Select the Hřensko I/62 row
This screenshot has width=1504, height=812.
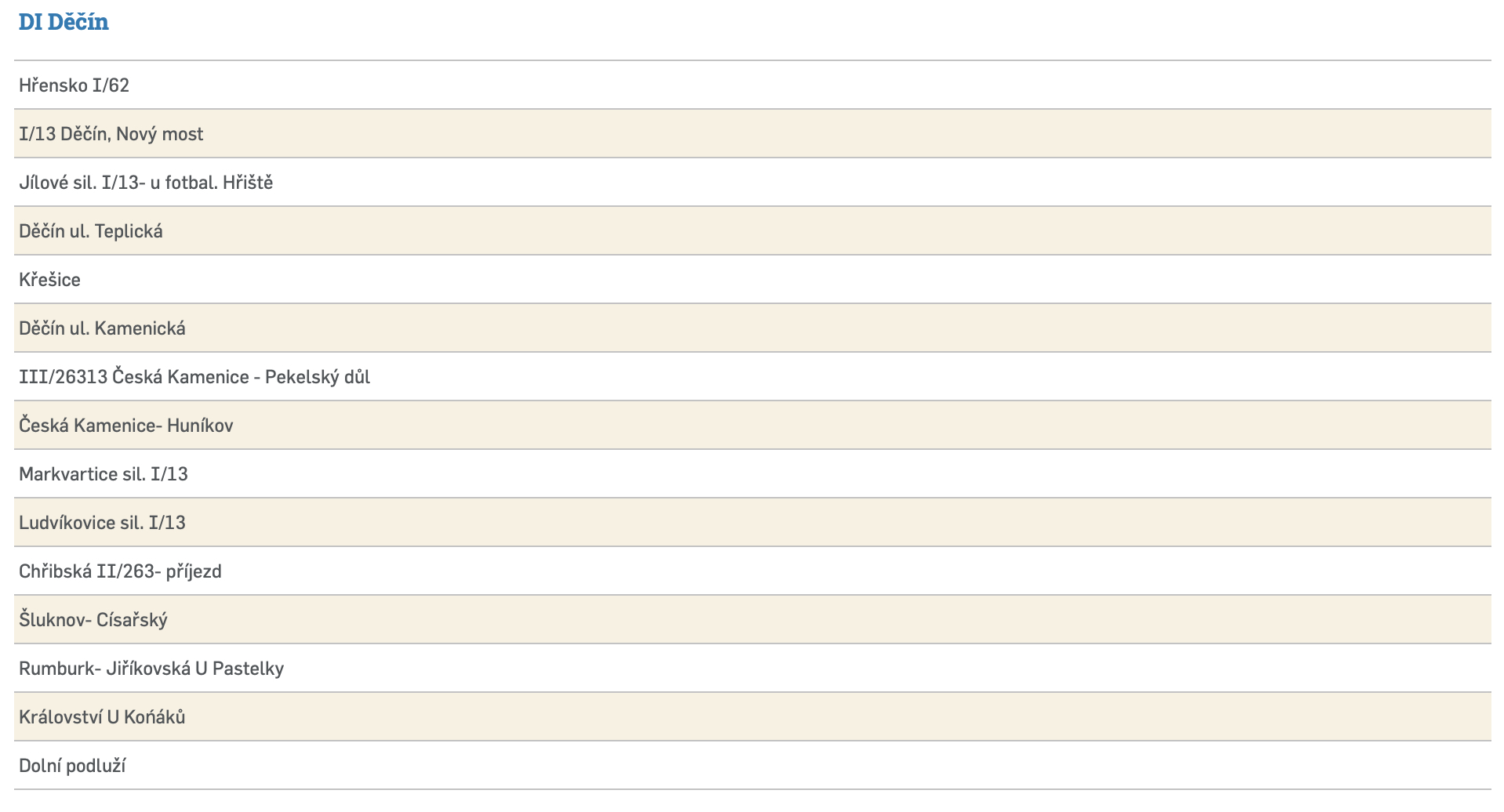point(74,85)
